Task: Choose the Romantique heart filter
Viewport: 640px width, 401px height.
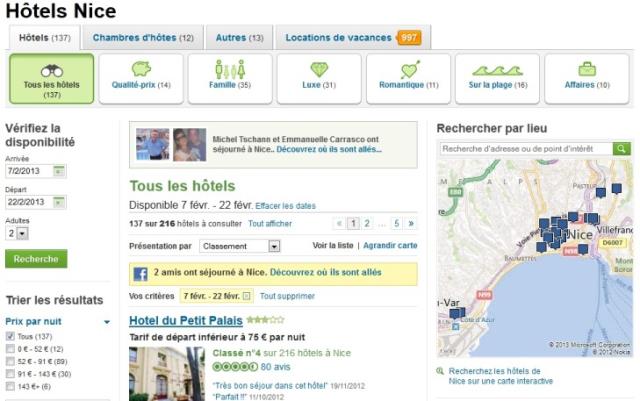Action: tap(408, 79)
